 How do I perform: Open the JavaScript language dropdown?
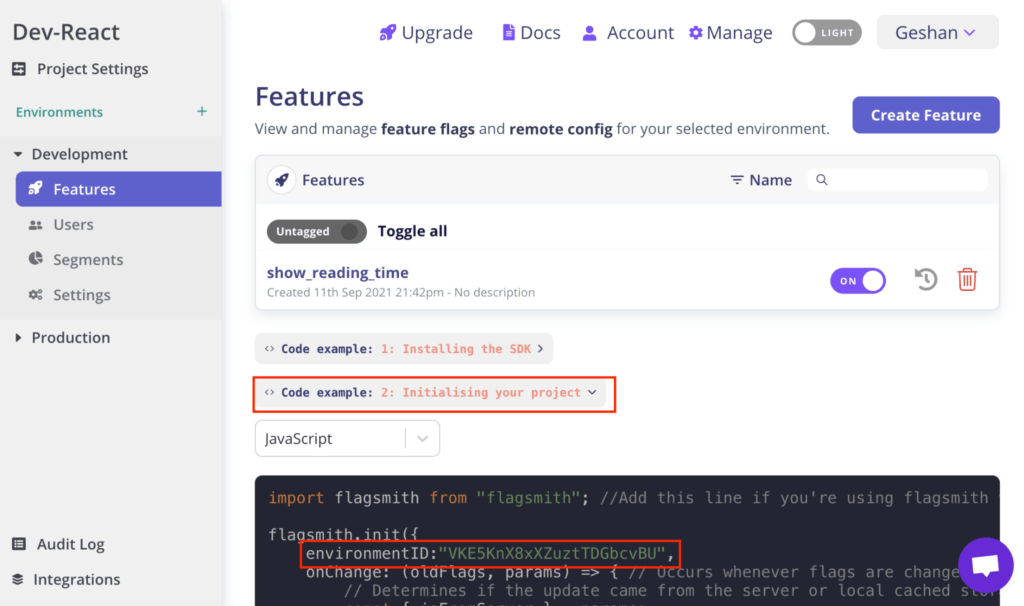point(347,438)
